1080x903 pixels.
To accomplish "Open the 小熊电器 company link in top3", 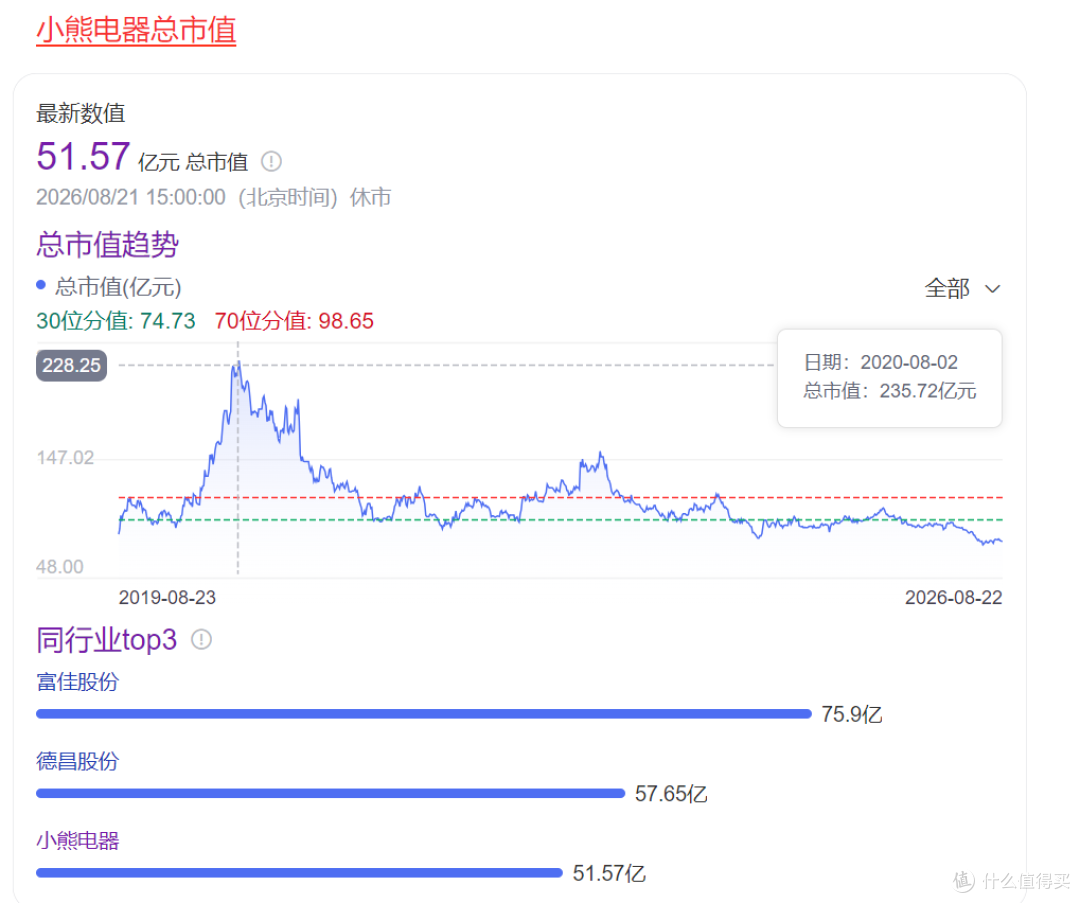I will coord(78,840).
